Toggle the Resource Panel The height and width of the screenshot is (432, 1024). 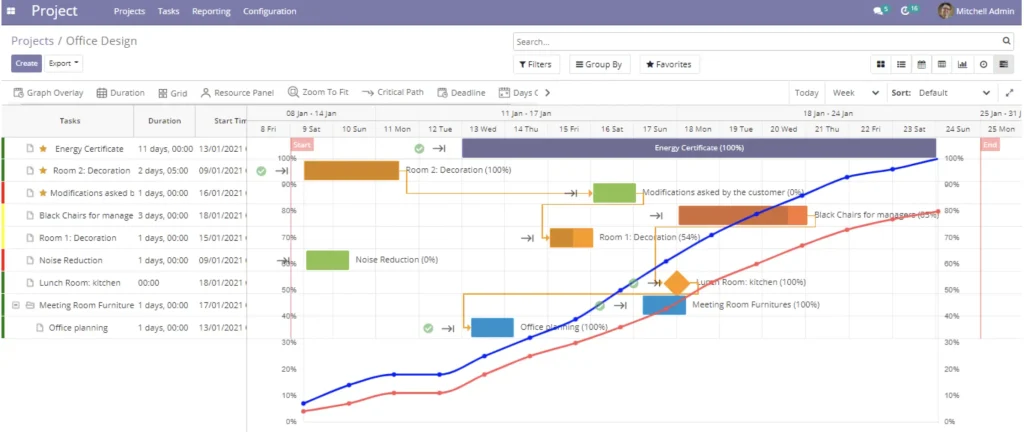pos(237,93)
